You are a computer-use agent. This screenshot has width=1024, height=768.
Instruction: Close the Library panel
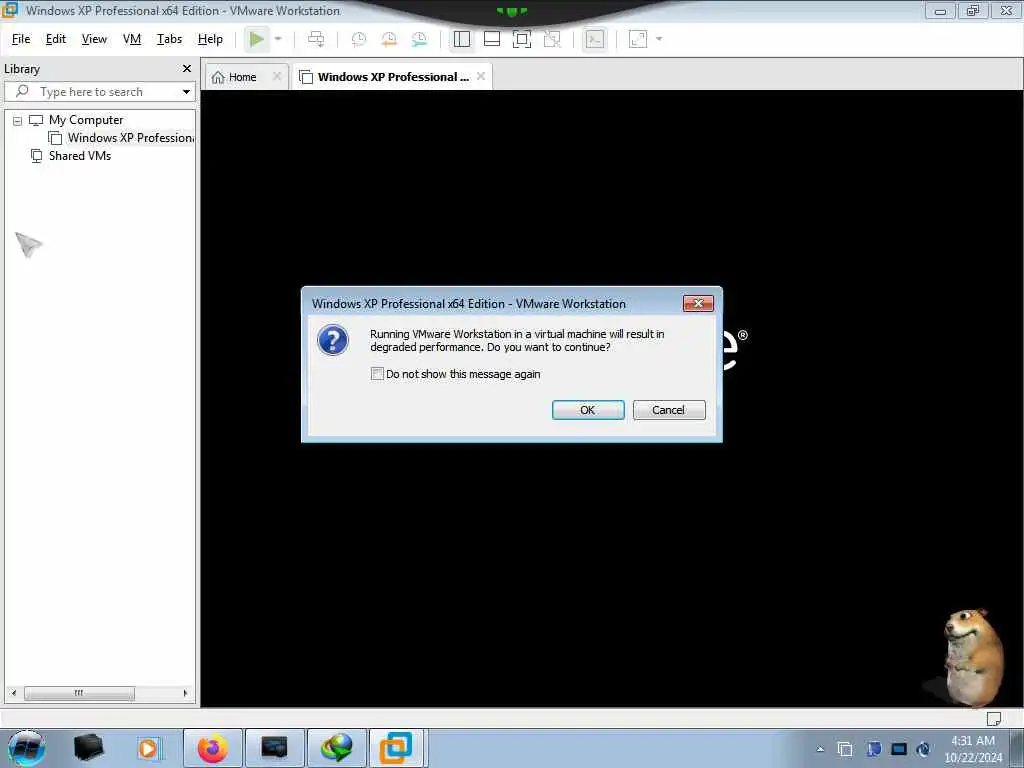(x=187, y=69)
